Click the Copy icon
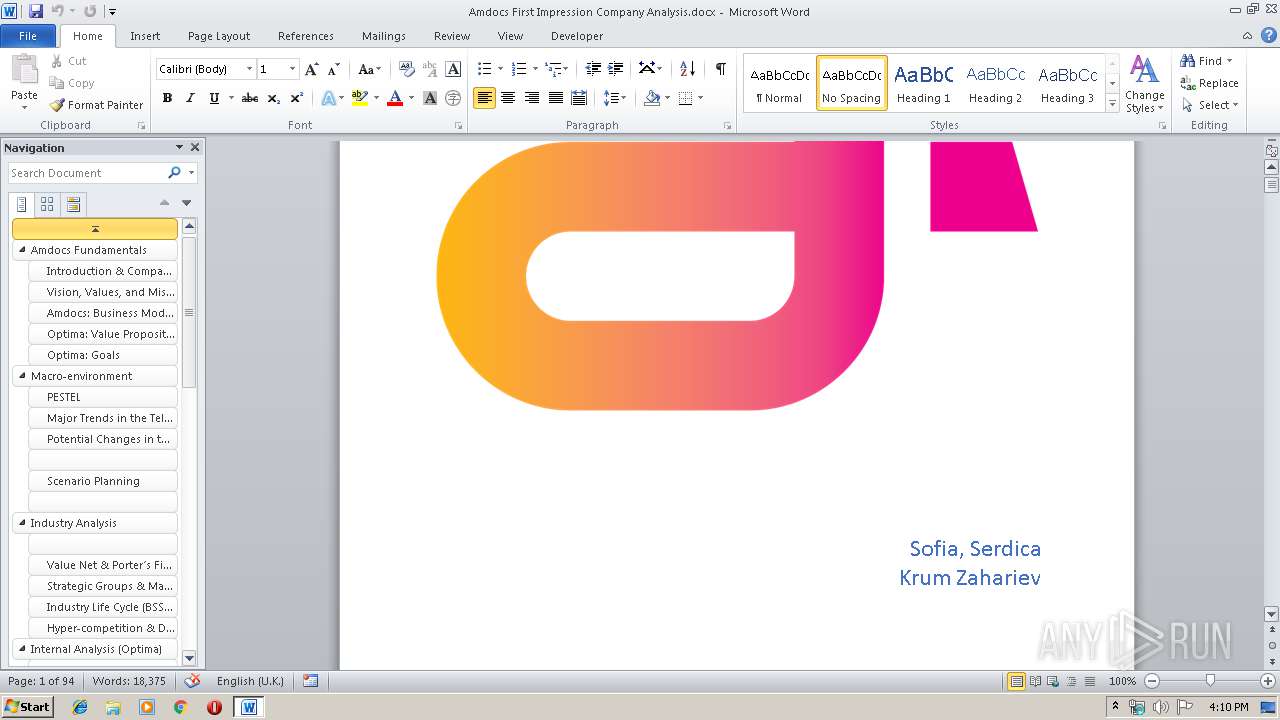Image resolution: width=1280 pixels, height=720 pixels. click(57, 83)
